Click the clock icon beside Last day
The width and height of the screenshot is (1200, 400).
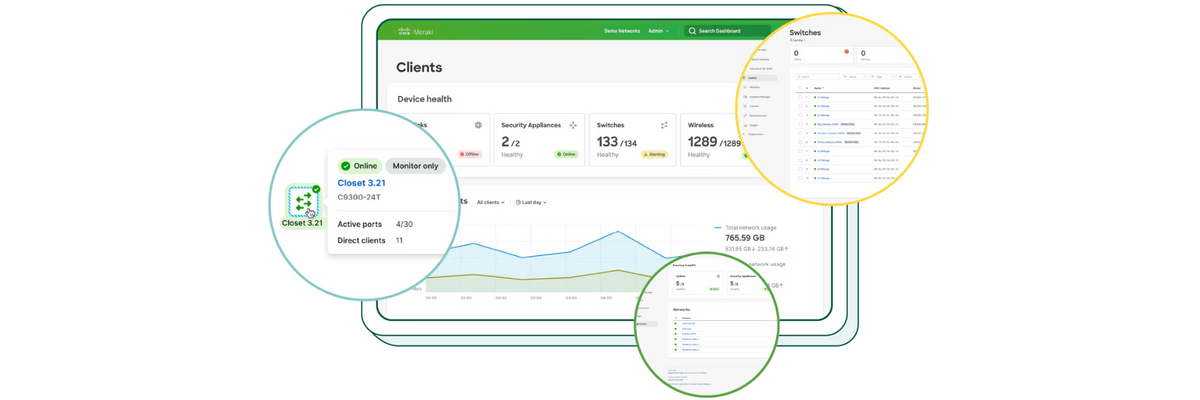pyautogui.click(x=518, y=202)
